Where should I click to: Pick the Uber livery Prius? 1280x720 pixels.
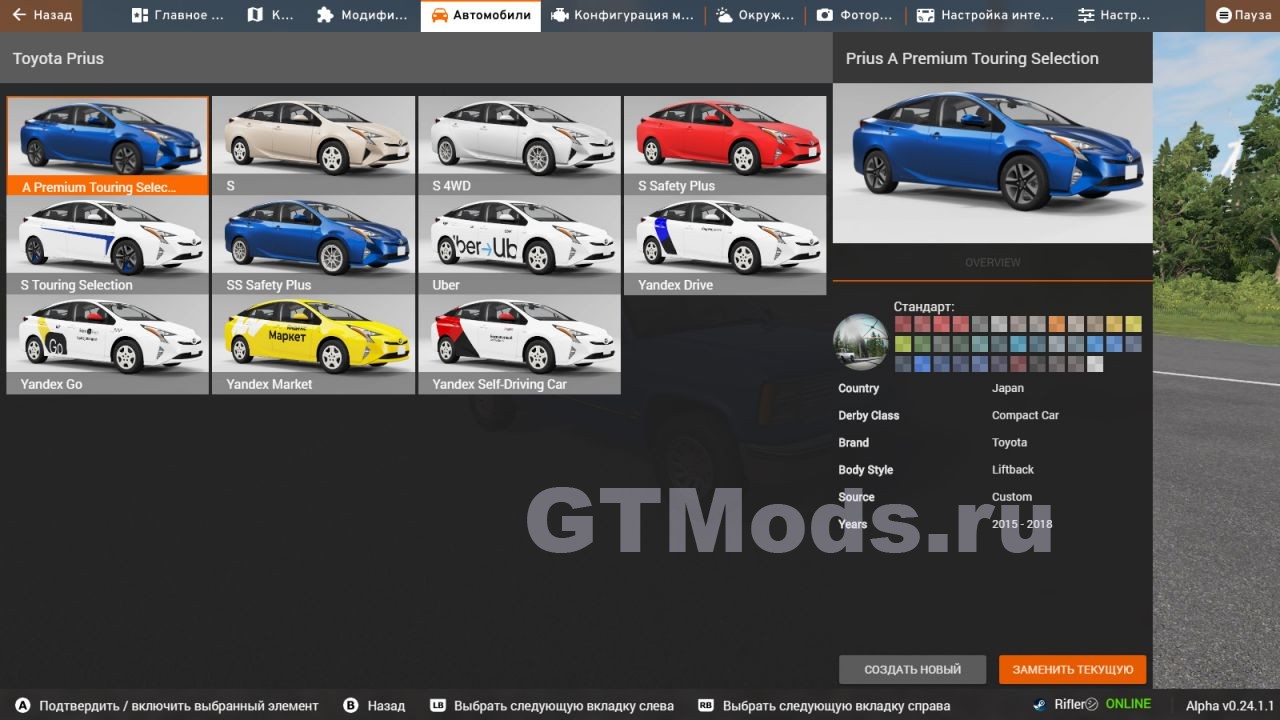(x=520, y=245)
